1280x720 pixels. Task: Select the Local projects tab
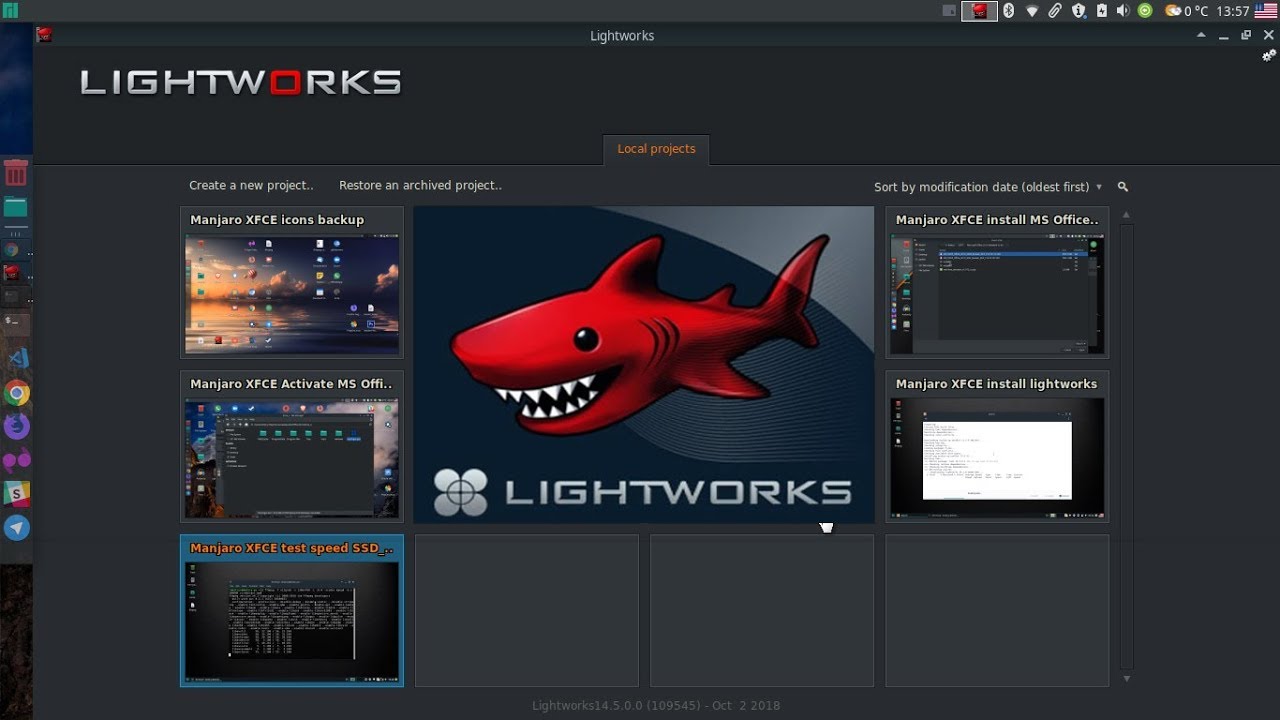click(656, 149)
